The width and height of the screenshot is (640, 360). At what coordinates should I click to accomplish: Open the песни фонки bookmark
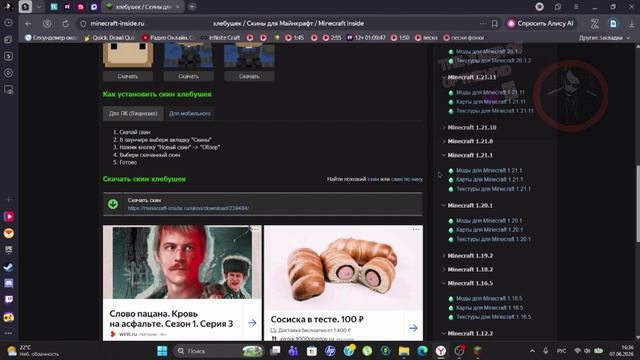tap(464, 38)
